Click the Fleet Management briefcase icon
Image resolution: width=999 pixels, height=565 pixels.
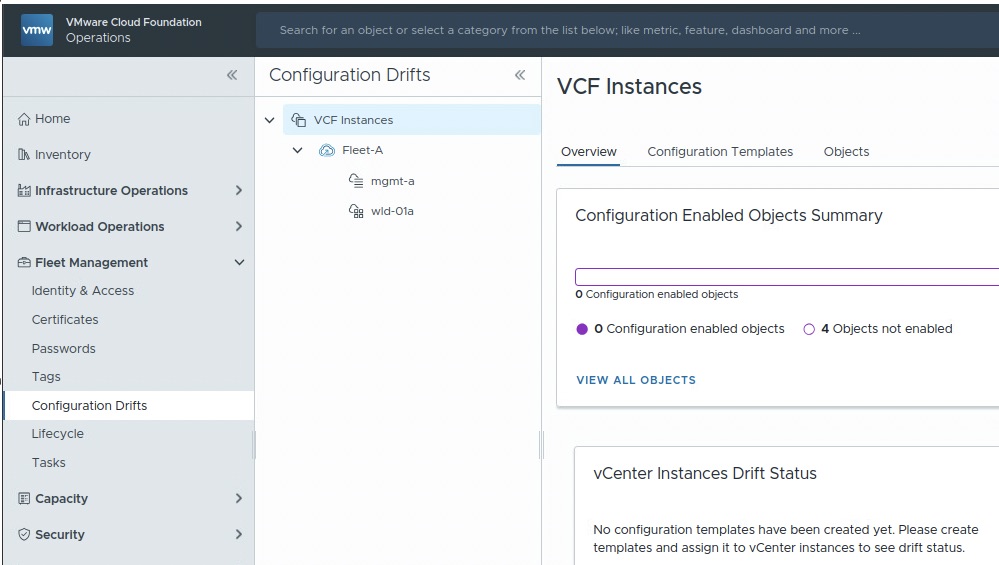(24, 262)
